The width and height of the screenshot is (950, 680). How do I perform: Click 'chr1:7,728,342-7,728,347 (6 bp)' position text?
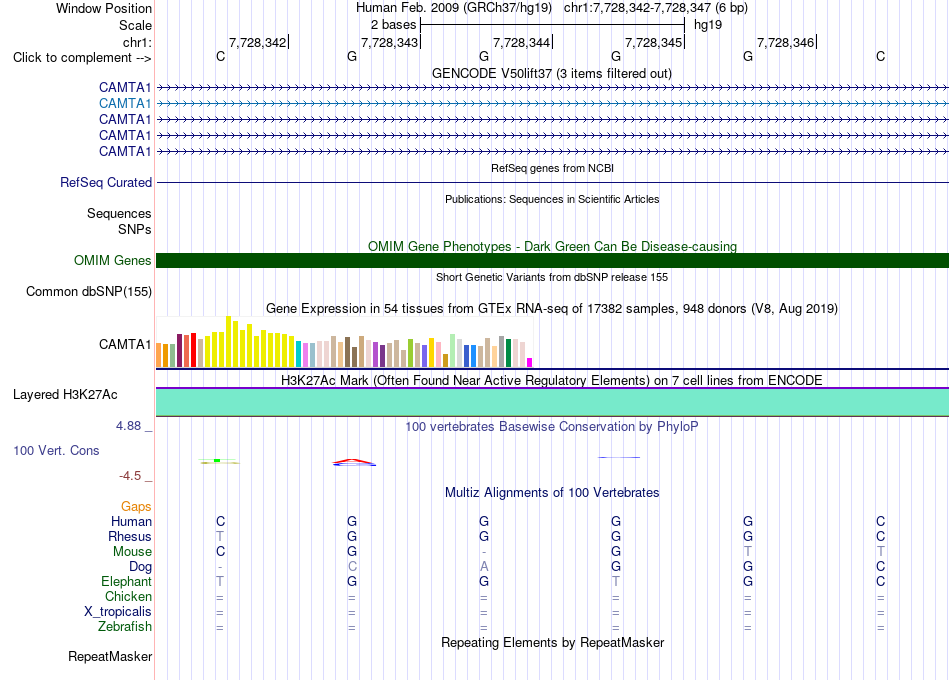coord(656,8)
